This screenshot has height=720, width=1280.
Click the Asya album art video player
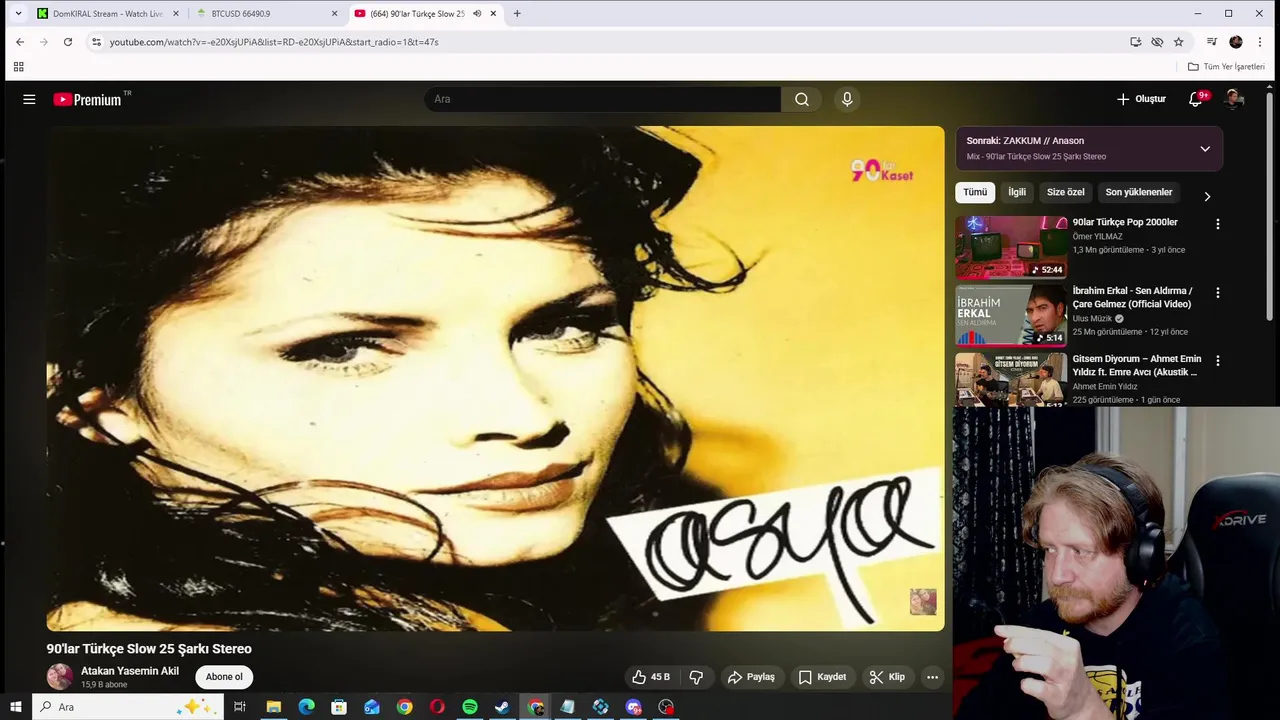point(495,378)
